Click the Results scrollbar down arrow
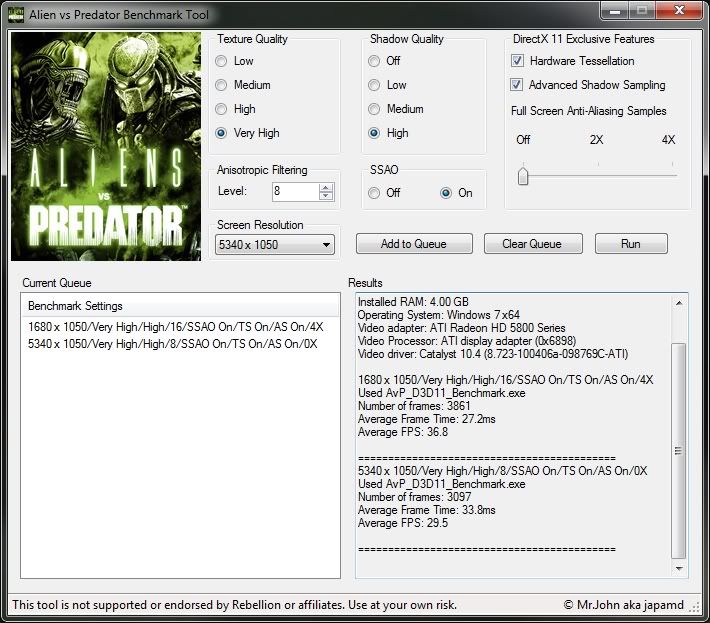 coord(679,570)
